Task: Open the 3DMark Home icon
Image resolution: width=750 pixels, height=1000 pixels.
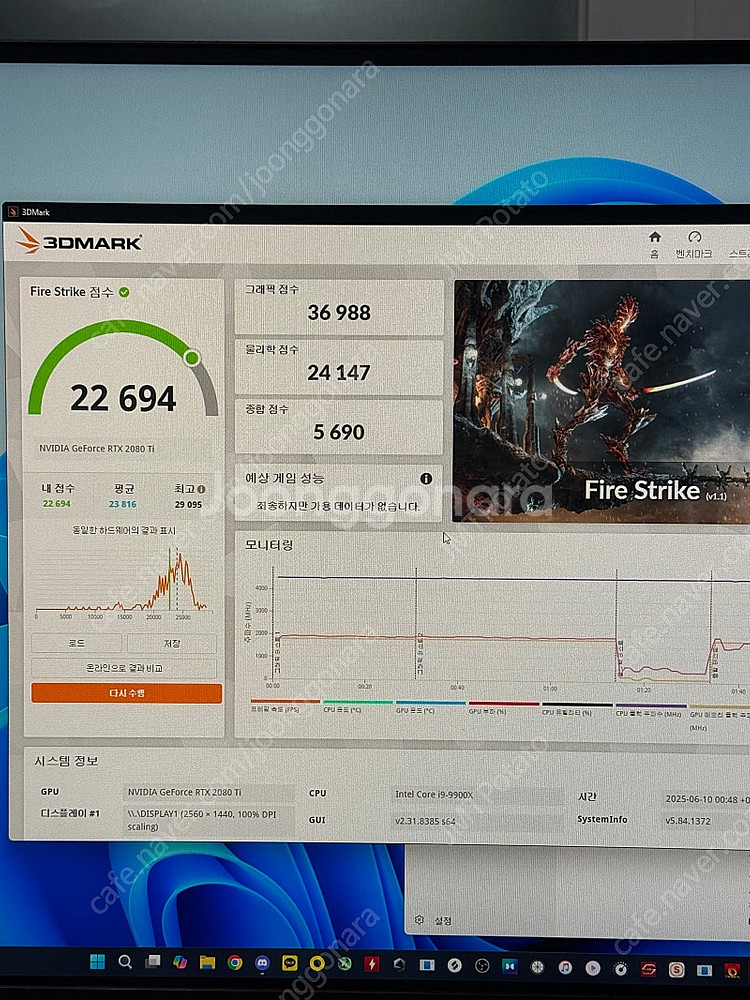Action: pyautogui.click(x=654, y=237)
